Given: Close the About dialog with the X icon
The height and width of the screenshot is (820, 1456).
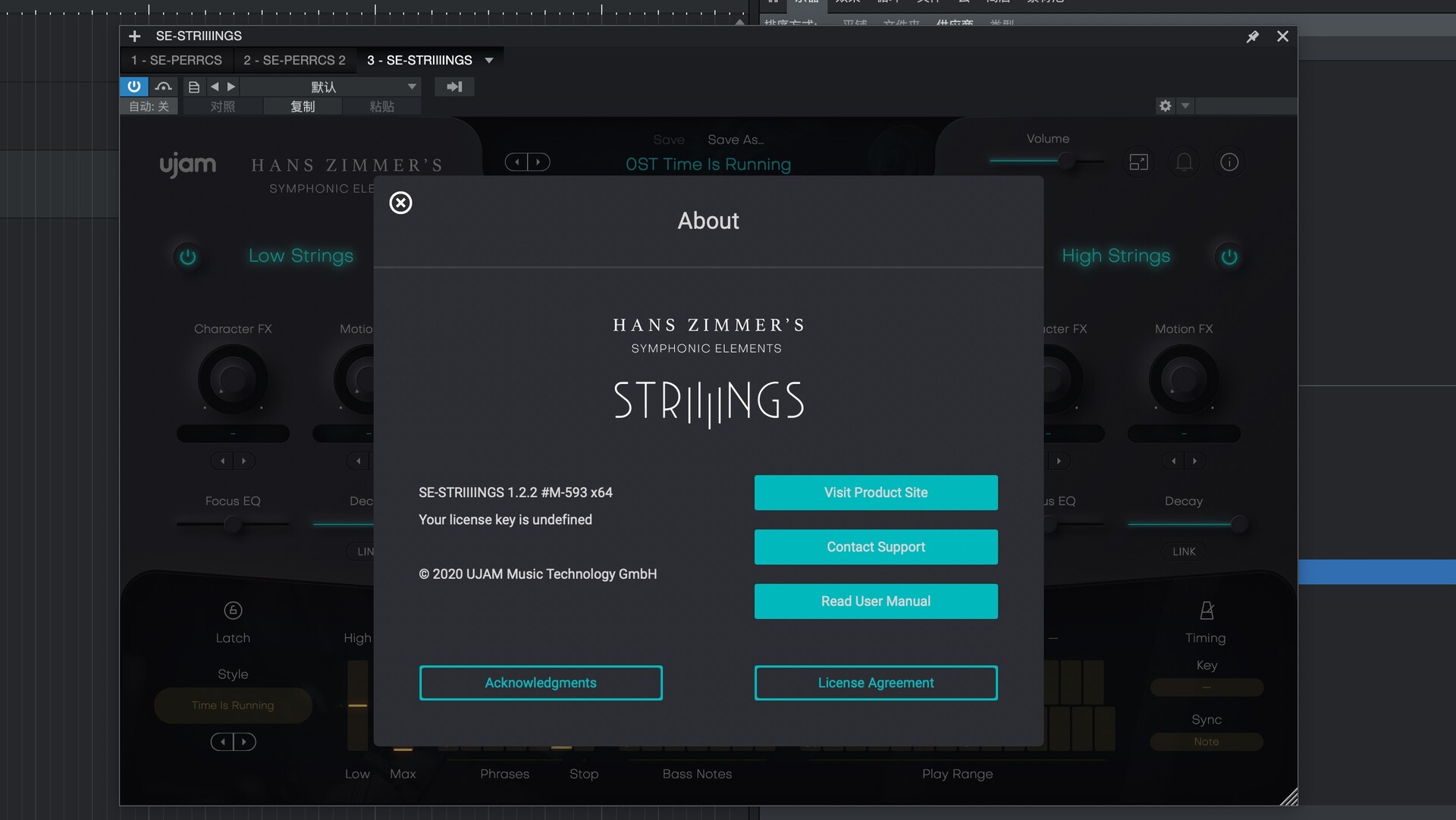Looking at the screenshot, I should tap(400, 203).
